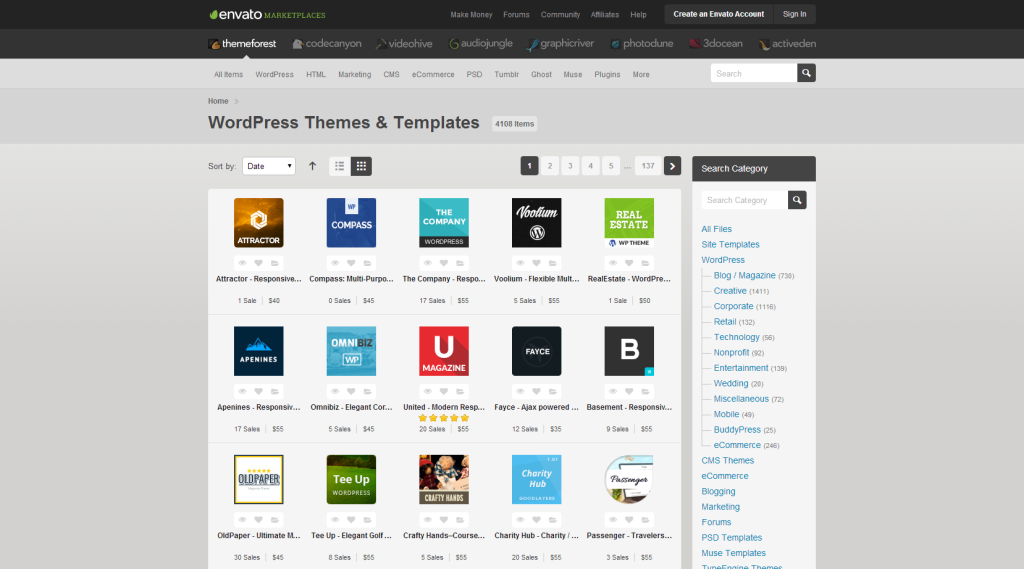Viewport: 1024px width, 569px height.
Task: Click the Search Category input field
Action: [744, 200]
